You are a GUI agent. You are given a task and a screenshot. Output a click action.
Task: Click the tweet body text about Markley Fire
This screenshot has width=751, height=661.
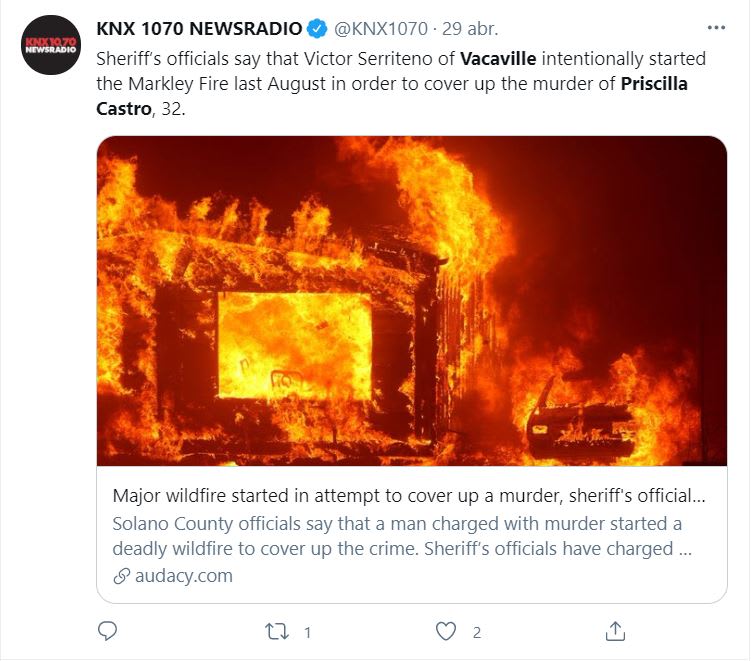pyautogui.click(x=401, y=84)
